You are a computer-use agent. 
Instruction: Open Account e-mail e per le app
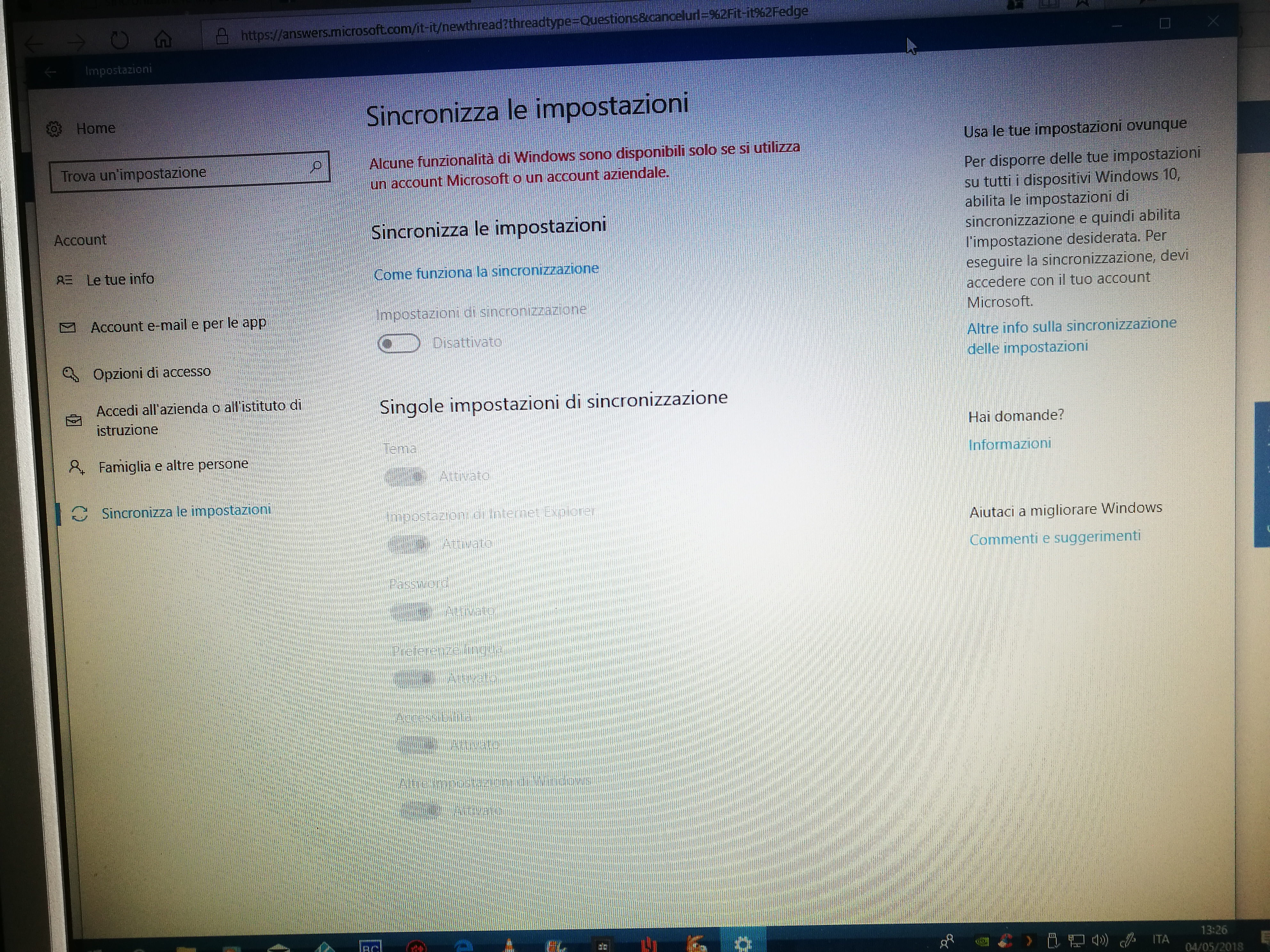(178, 325)
